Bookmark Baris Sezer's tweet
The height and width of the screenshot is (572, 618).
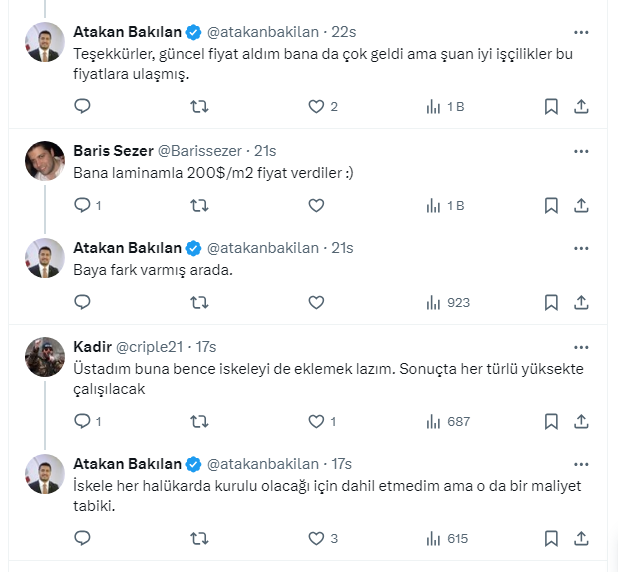[551, 205]
